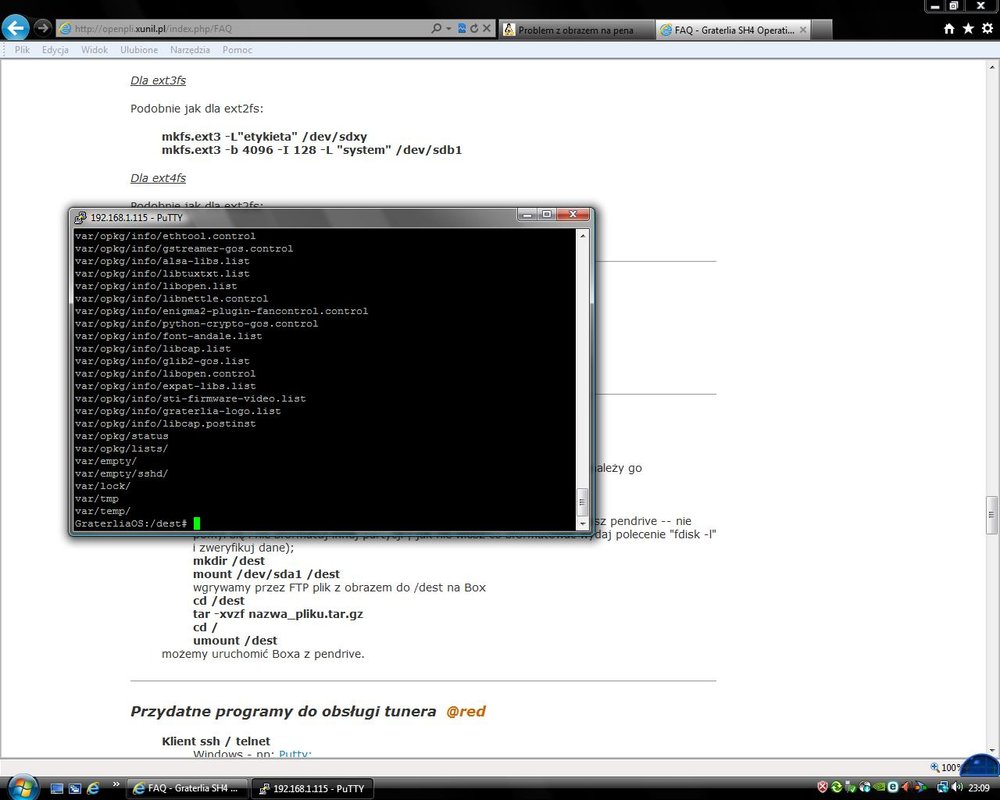The image size is (1000, 800).
Task: Click the PuTTY terminal scrollbar down arrow
Action: click(583, 522)
